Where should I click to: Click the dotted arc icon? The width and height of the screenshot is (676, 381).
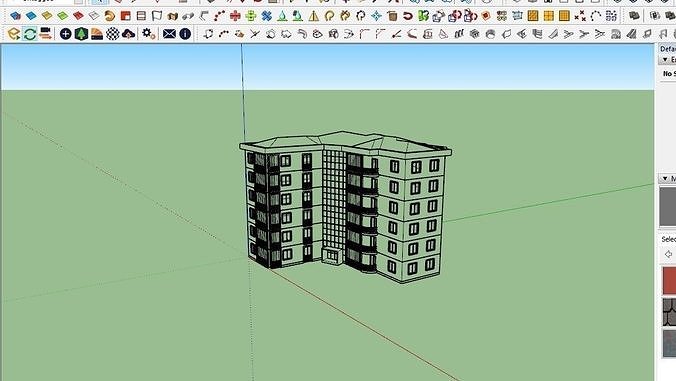(596, 16)
